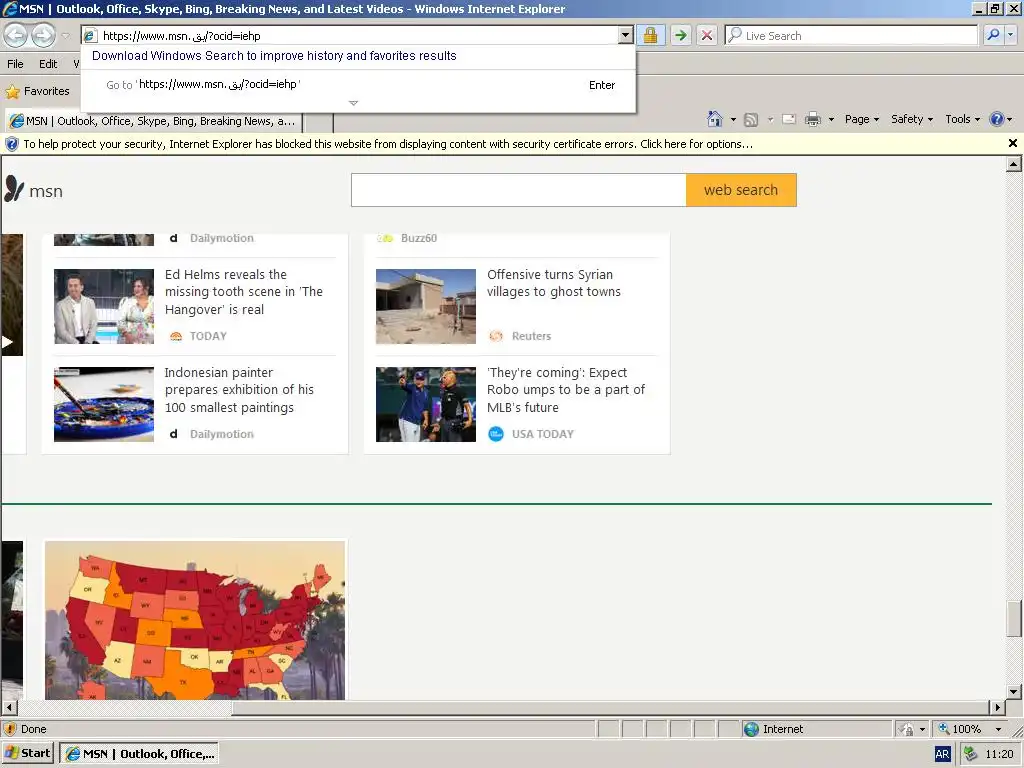Click the Read Mail envelope icon
This screenshot has width=1024, height=768.
(789, 120)
